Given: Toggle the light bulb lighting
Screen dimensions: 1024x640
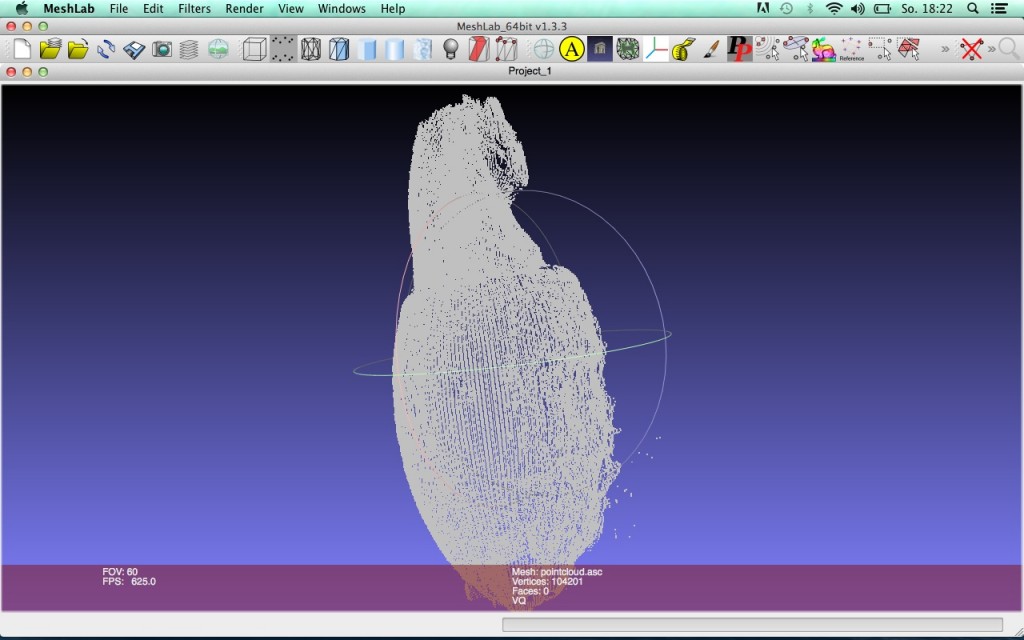Looking at the screenshot, I should click(x=451, y=49).
